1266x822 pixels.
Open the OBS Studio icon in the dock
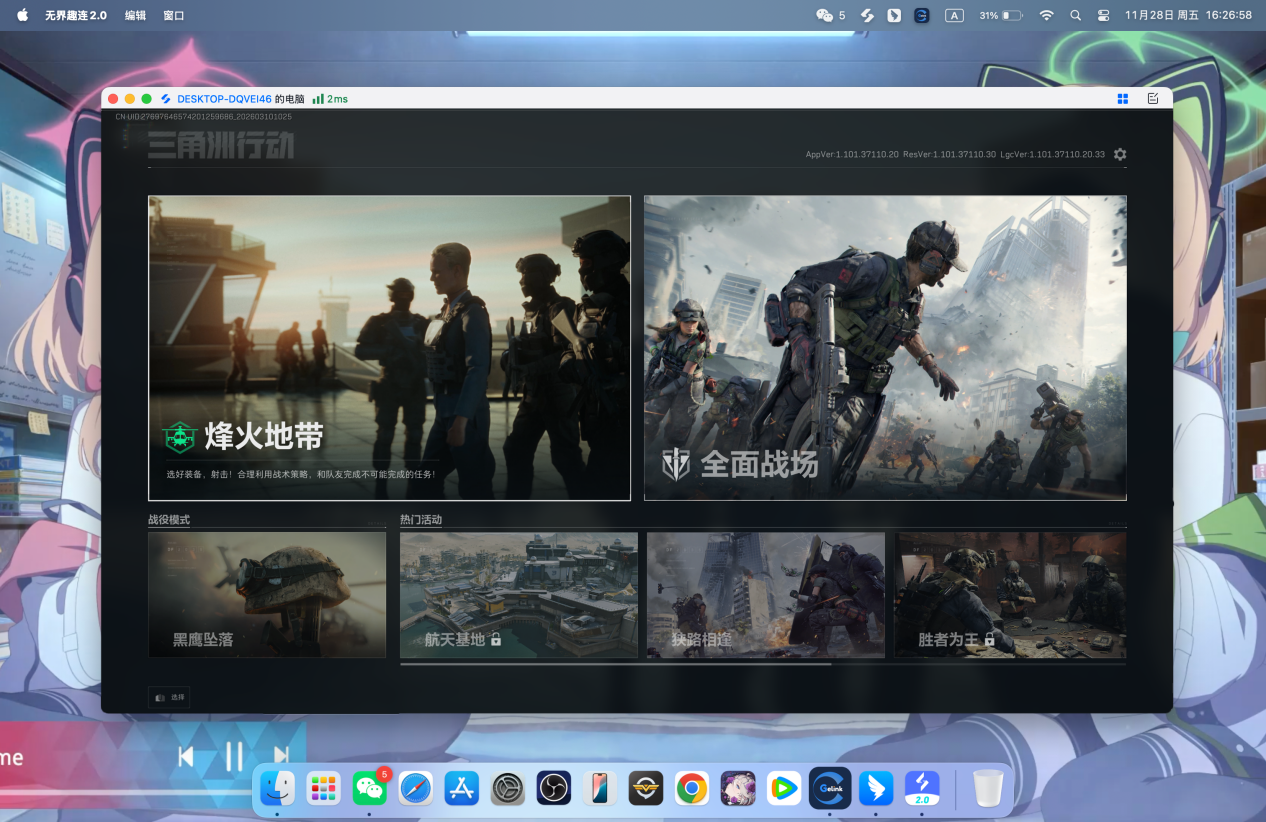coord(553,789)
